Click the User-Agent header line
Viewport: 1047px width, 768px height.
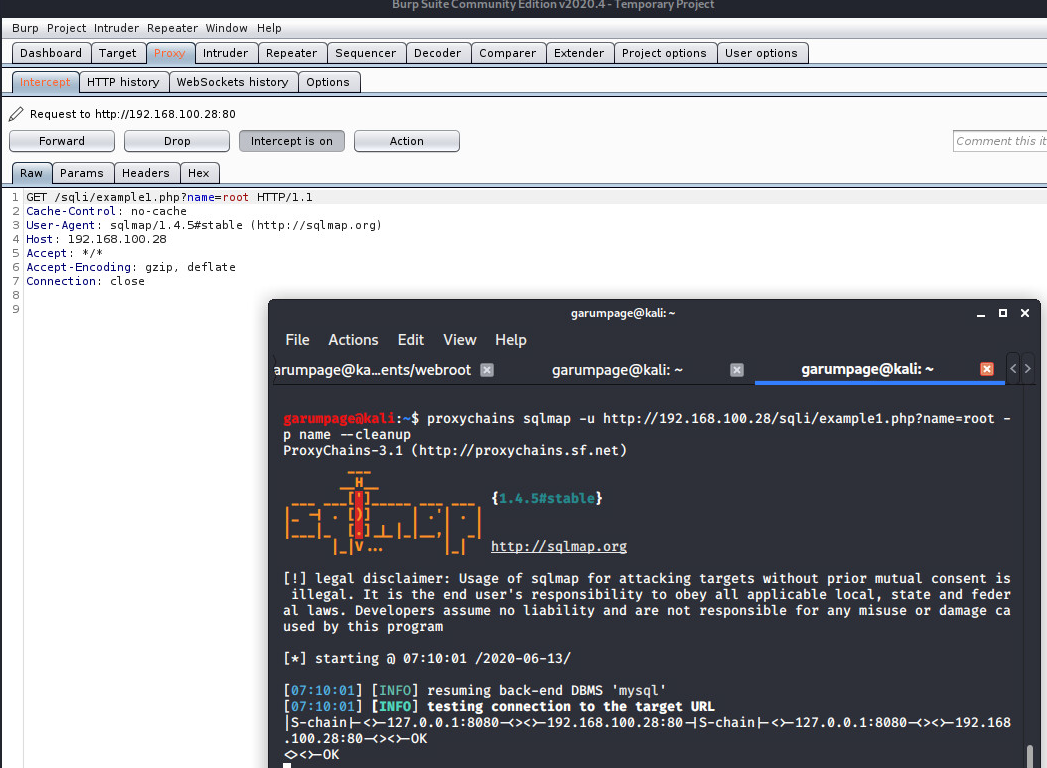[x=204, y=225]
